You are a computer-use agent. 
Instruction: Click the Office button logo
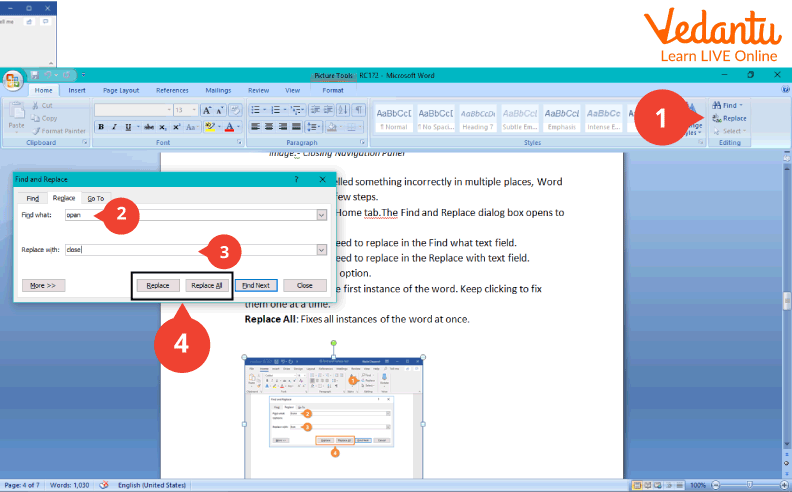point(13,81)
